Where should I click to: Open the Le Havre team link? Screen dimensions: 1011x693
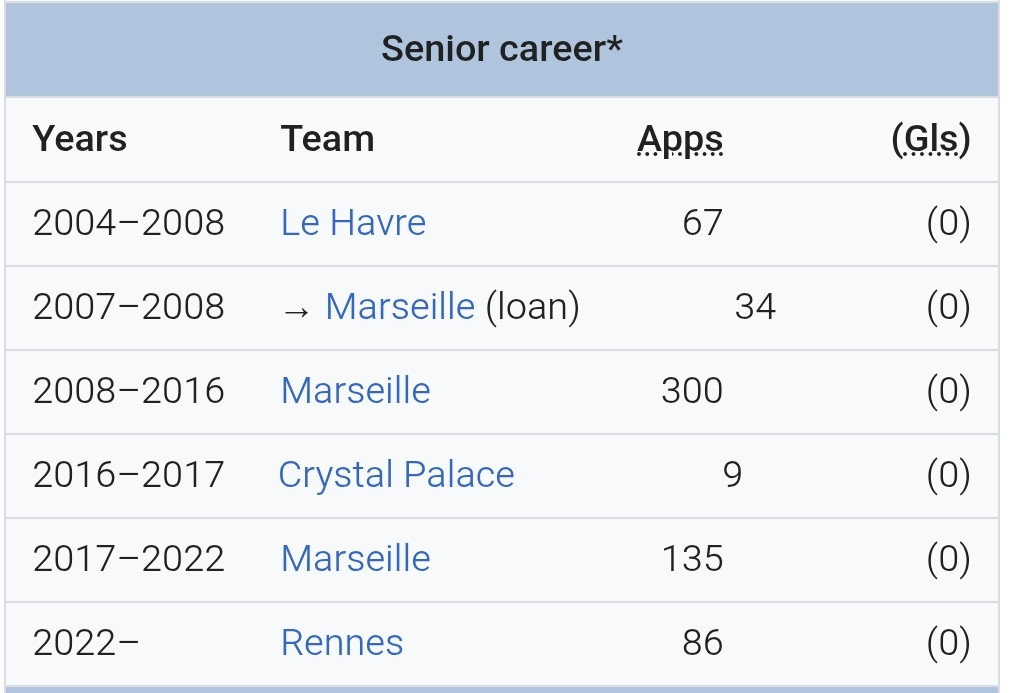[x=353, y=223]
